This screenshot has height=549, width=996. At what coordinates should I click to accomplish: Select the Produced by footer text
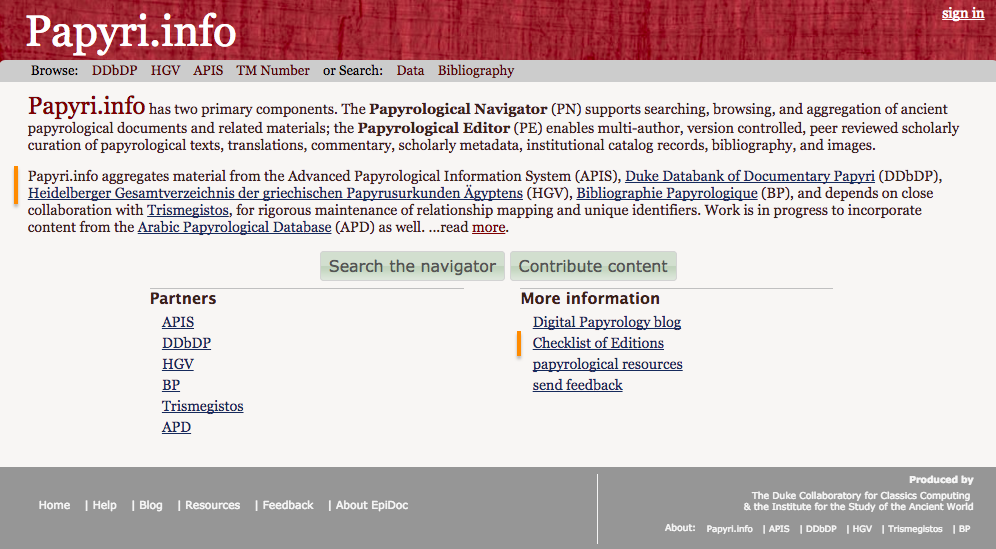pos(941,480)
